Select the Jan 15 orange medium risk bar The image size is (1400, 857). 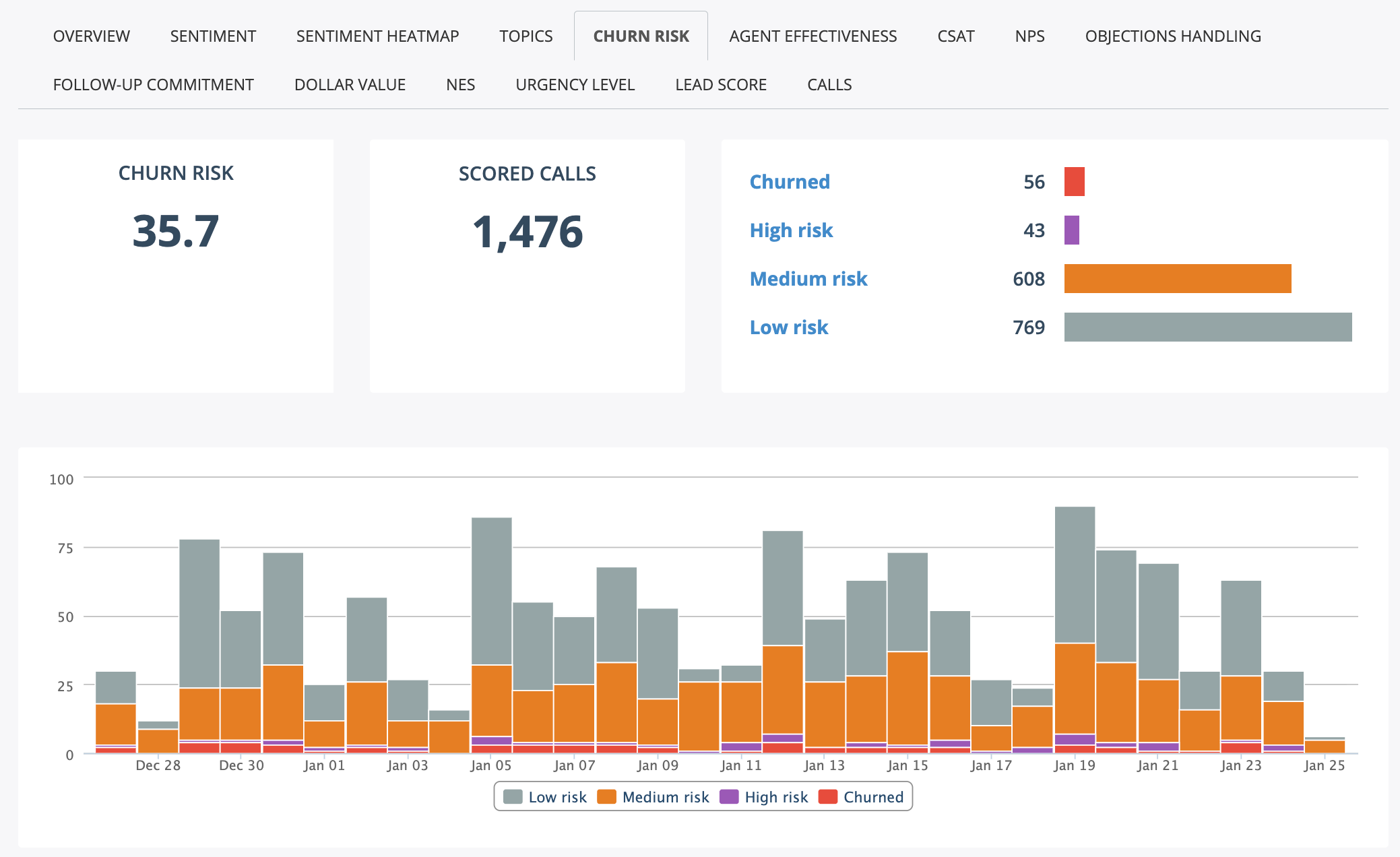pyautogui.click(x=908, y=698)
